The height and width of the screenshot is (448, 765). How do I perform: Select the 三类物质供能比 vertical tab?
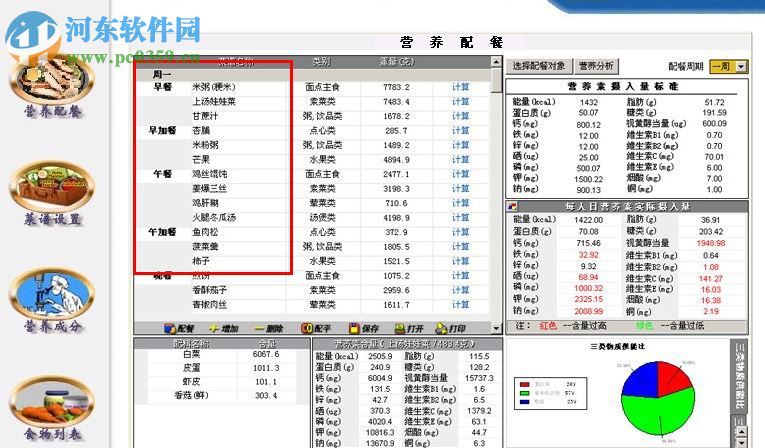(x=740, y=376)
